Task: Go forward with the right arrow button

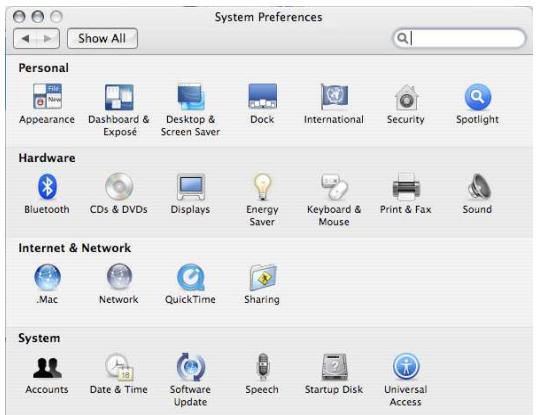Action: click(48, 39)
